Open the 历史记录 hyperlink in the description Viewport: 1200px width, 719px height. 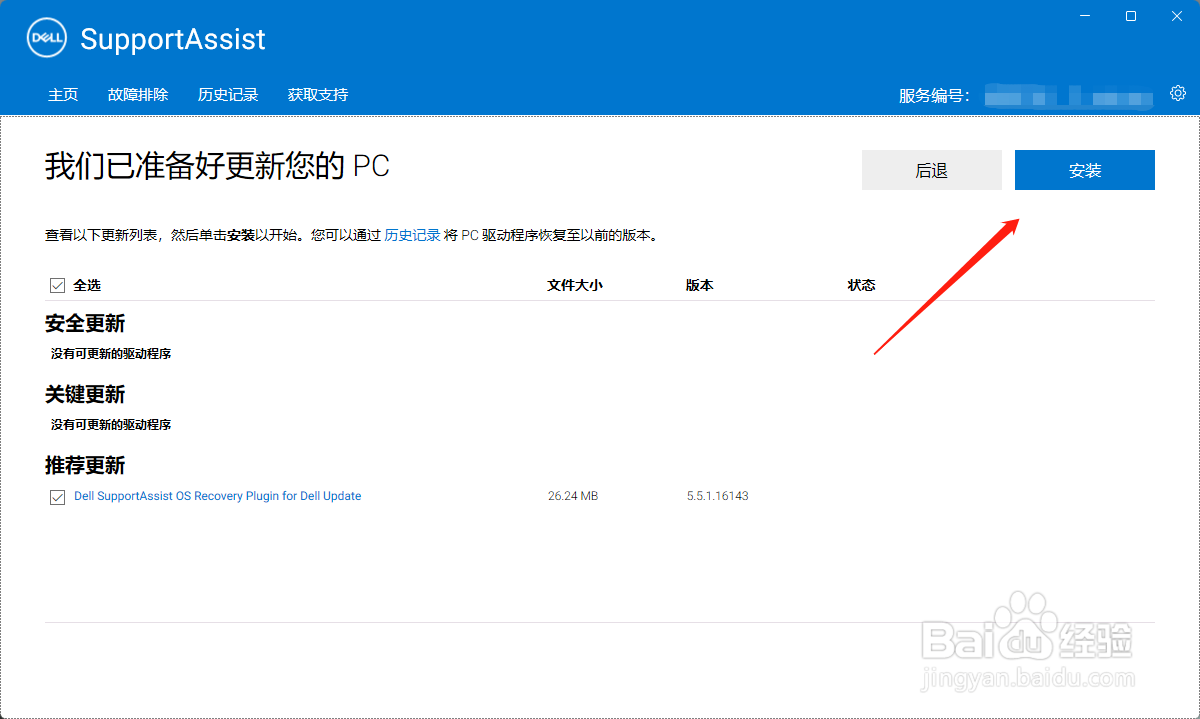pos(412,236)
